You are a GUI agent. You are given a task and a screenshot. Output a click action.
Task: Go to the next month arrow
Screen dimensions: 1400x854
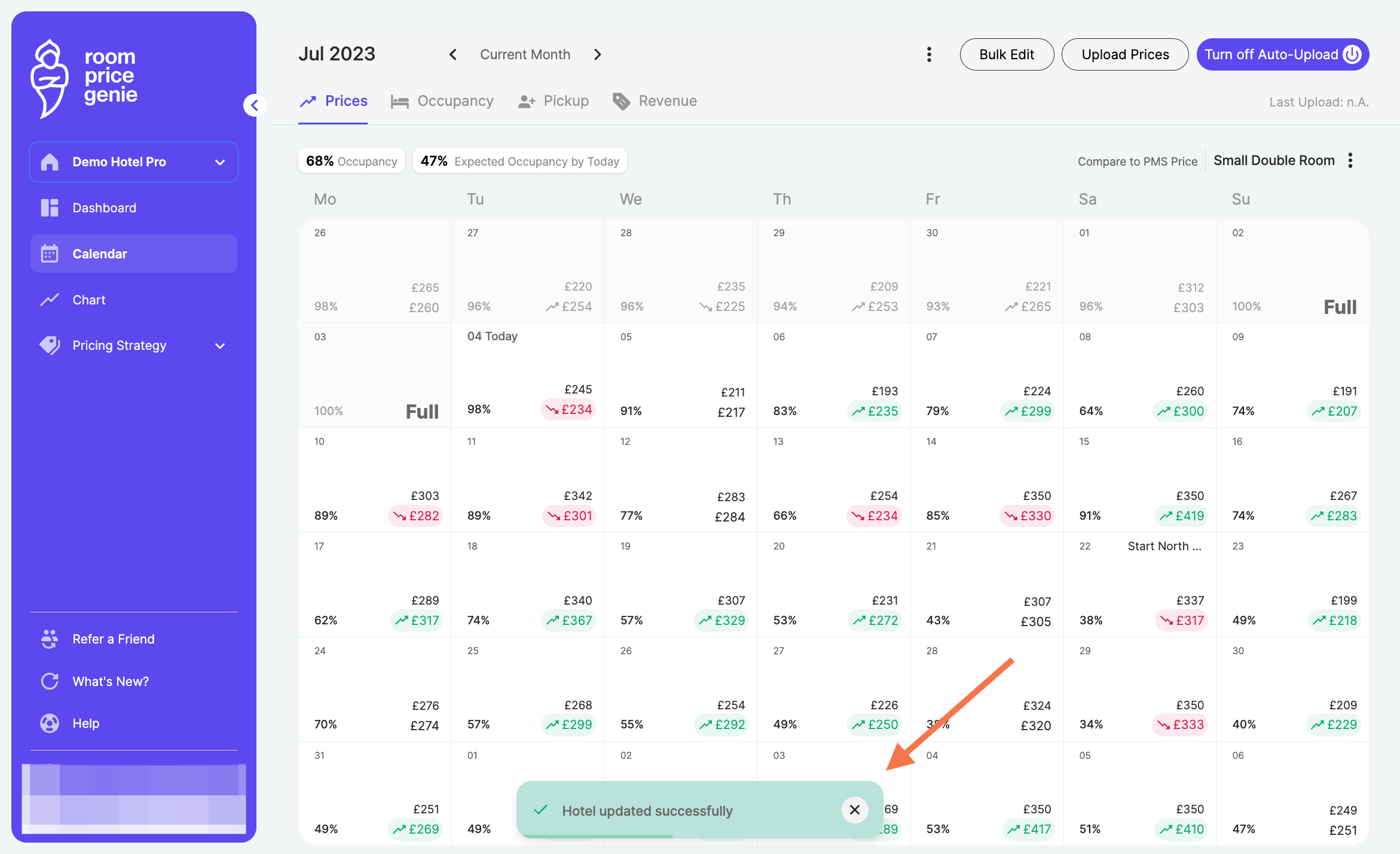point(597,54)
